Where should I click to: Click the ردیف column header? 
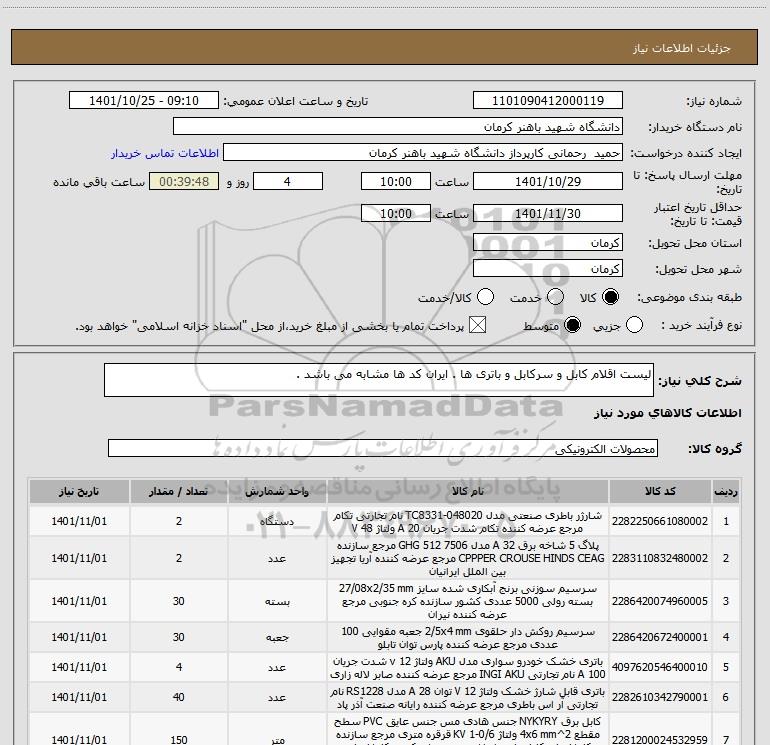tap(726, 492)
